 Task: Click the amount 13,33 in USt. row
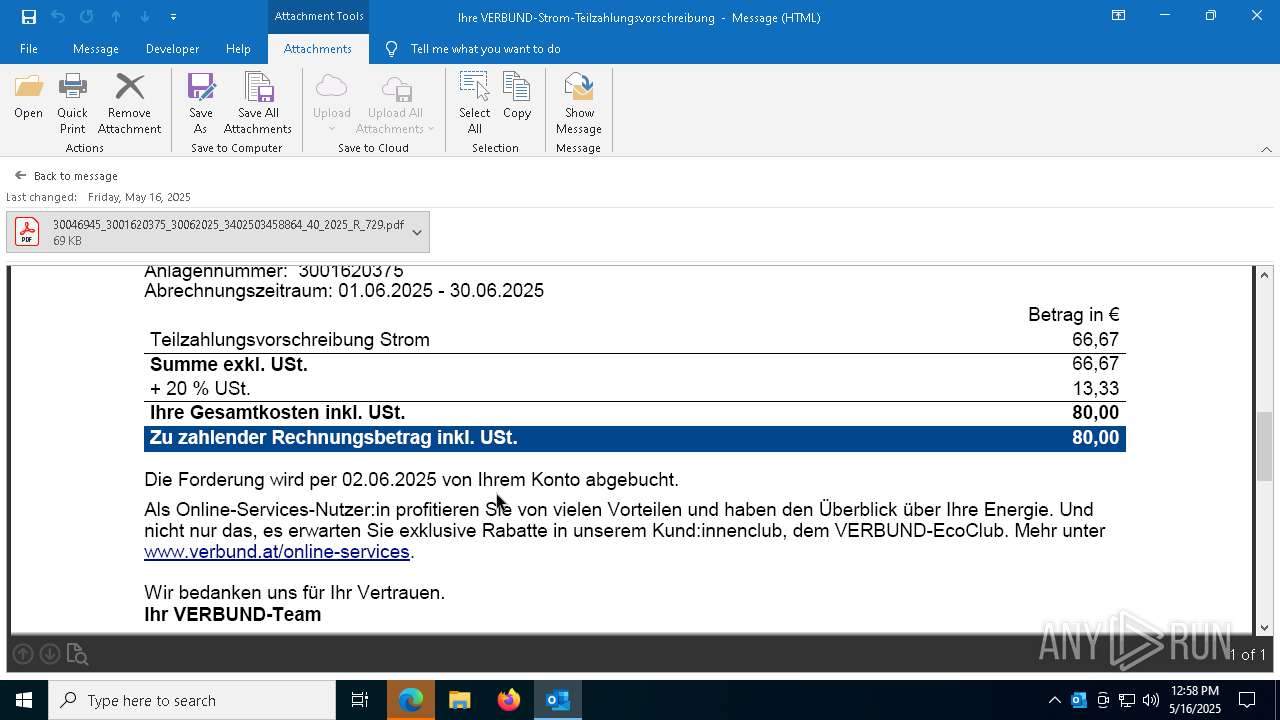(1095, 389)
